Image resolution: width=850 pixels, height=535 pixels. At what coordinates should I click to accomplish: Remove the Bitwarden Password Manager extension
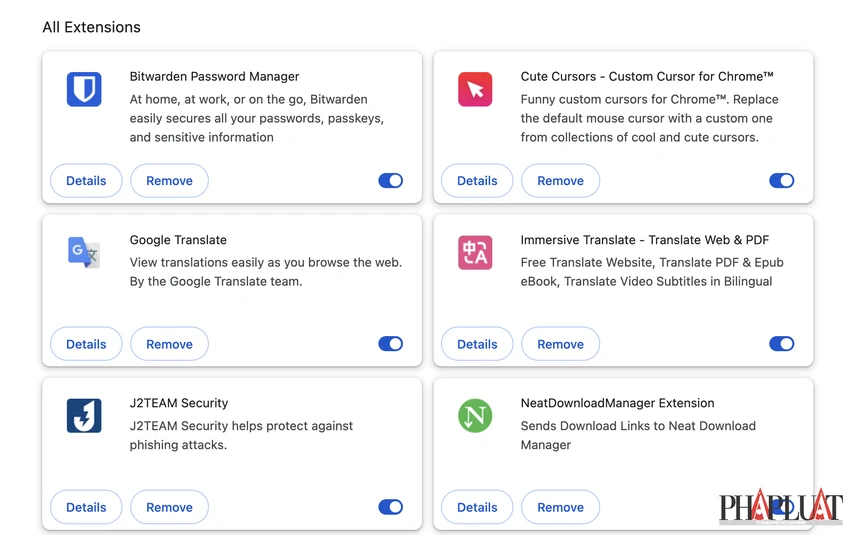(x=170, y=181)
